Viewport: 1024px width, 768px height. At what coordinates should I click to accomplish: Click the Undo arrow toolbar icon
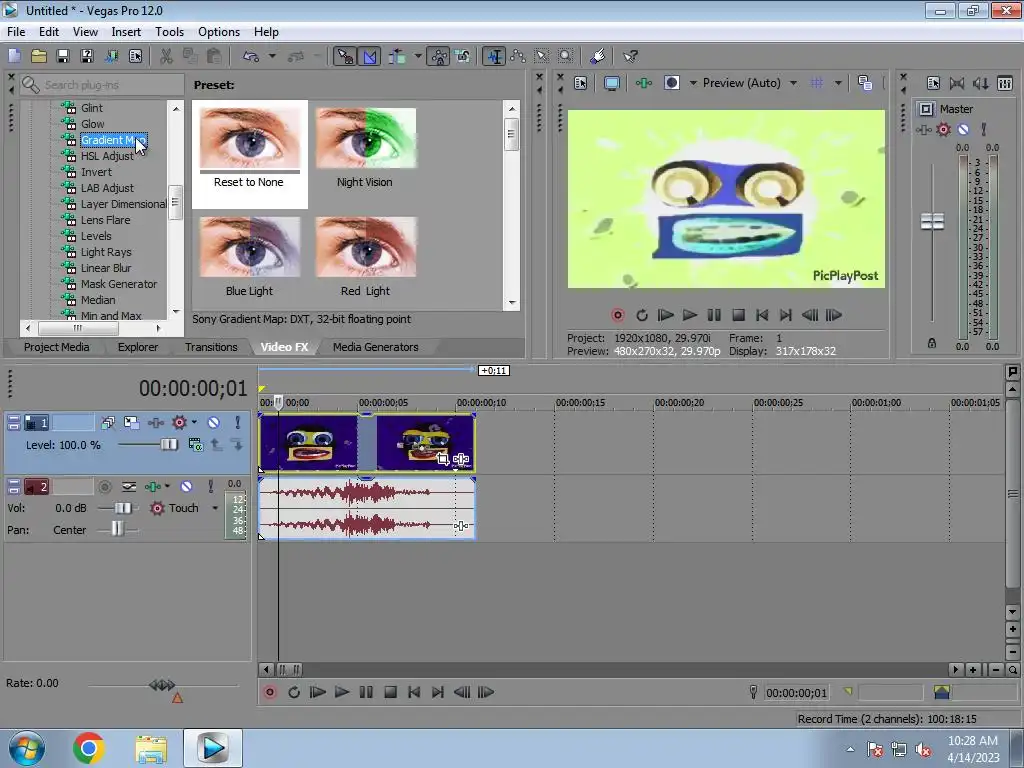point(251,56)
